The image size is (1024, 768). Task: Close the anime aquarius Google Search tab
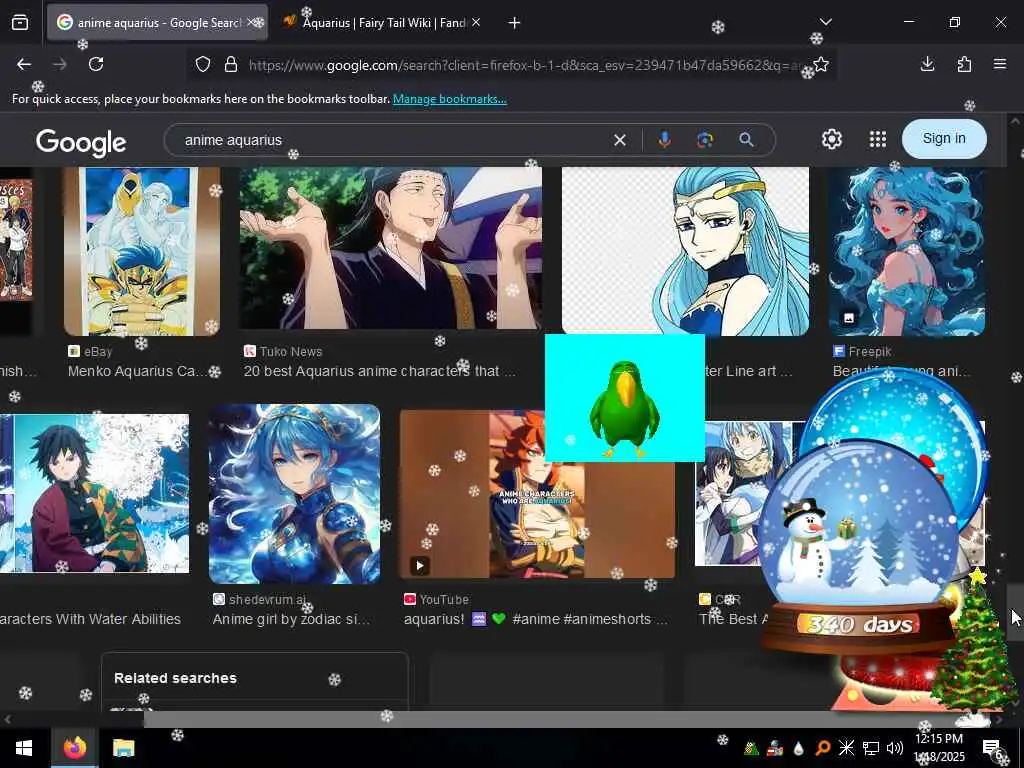(251, 22)
